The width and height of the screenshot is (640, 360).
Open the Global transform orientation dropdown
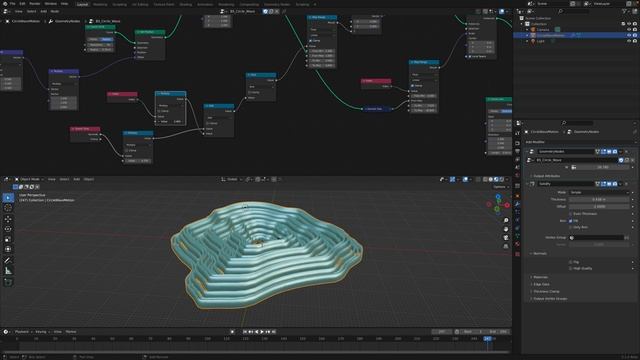click(x=231, y=179)
